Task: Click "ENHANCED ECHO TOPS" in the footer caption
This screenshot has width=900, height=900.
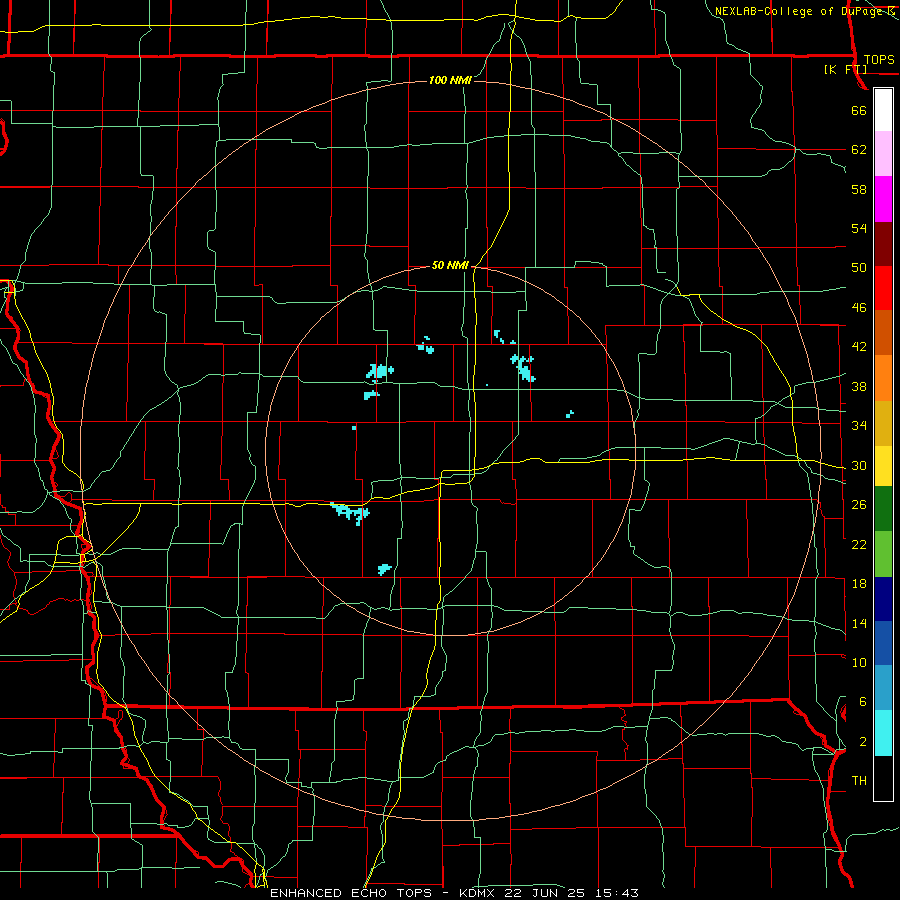Action: (351, 893)
